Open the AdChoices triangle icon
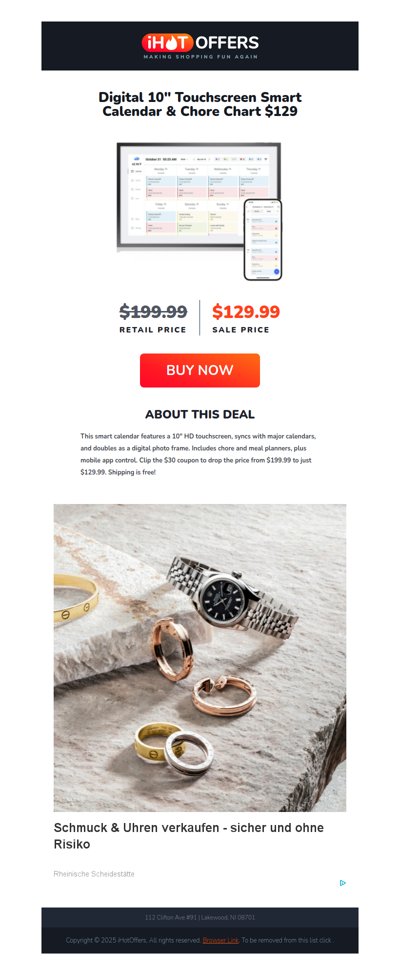400x954 pixels. click(343, 883)
